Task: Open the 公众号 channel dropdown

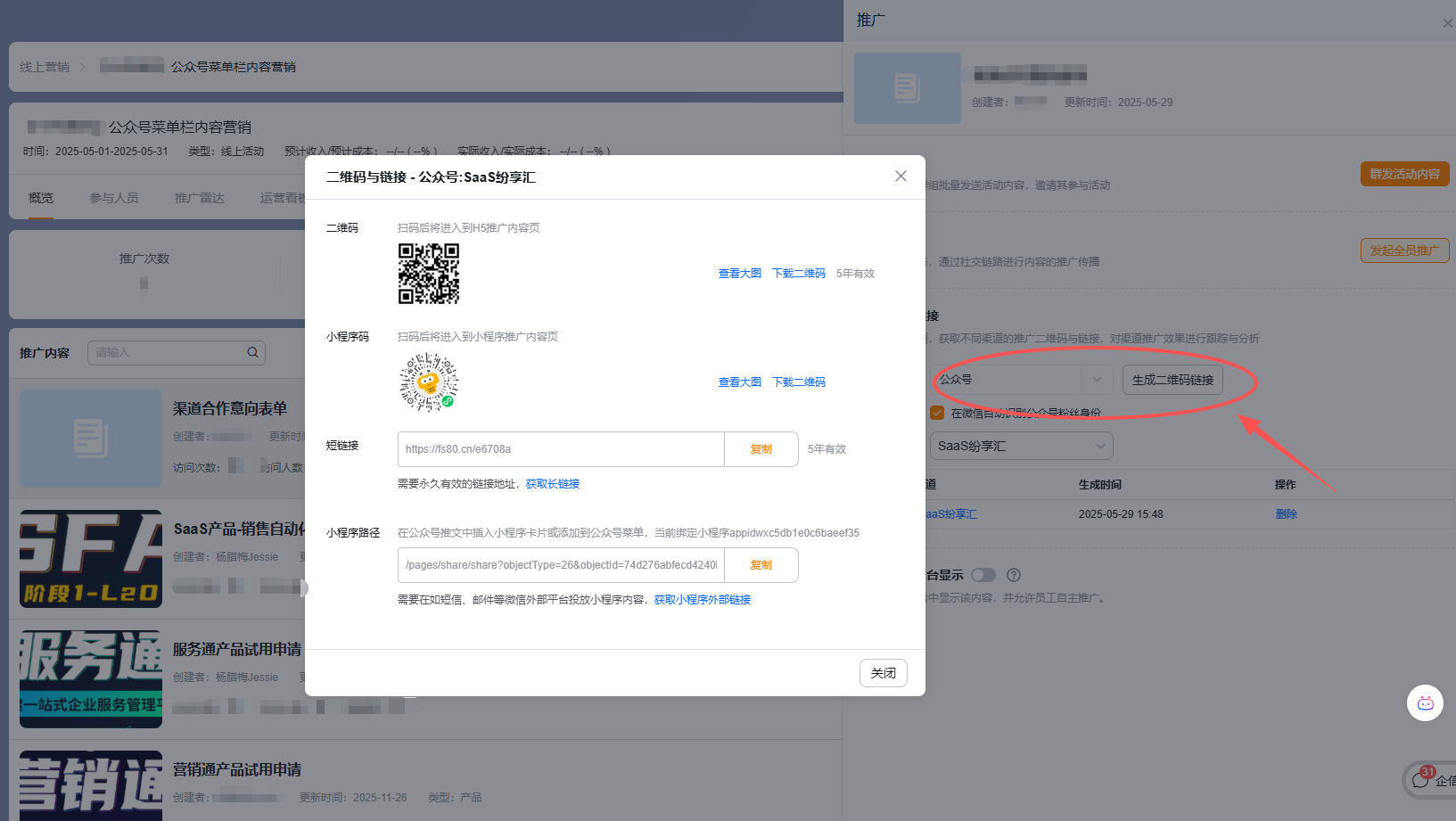Action: click(1023, 380)
